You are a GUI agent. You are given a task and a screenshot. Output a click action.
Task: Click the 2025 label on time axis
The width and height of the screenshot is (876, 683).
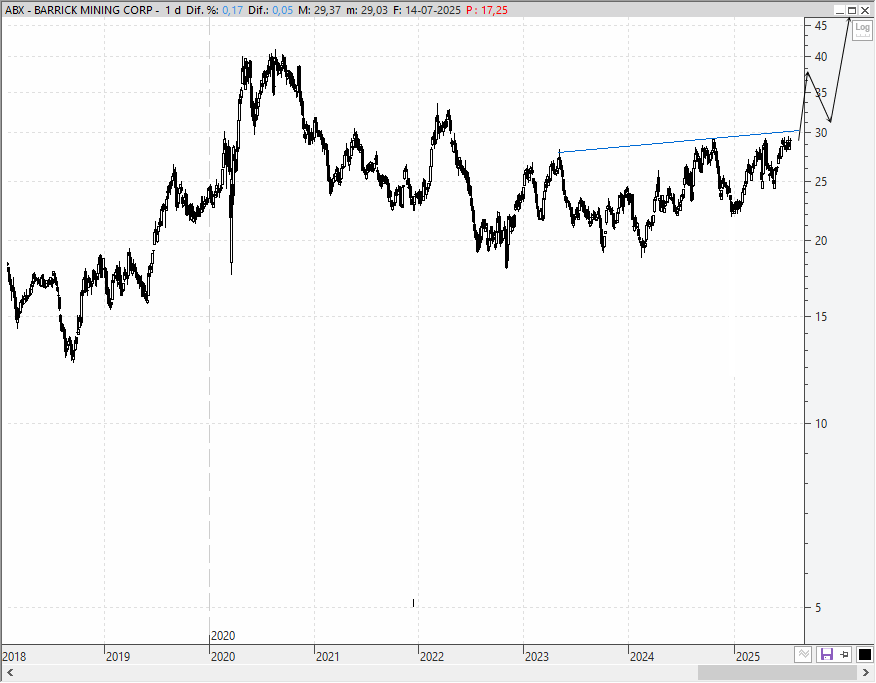tap(748, 657)
